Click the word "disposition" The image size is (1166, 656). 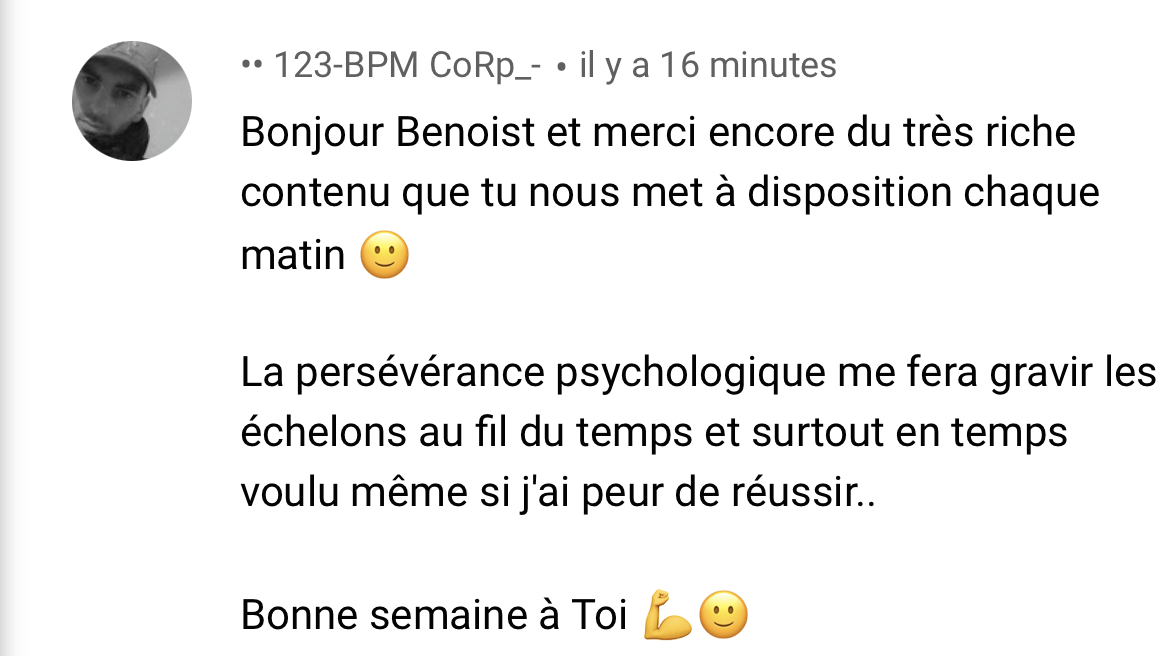(849, 194)
